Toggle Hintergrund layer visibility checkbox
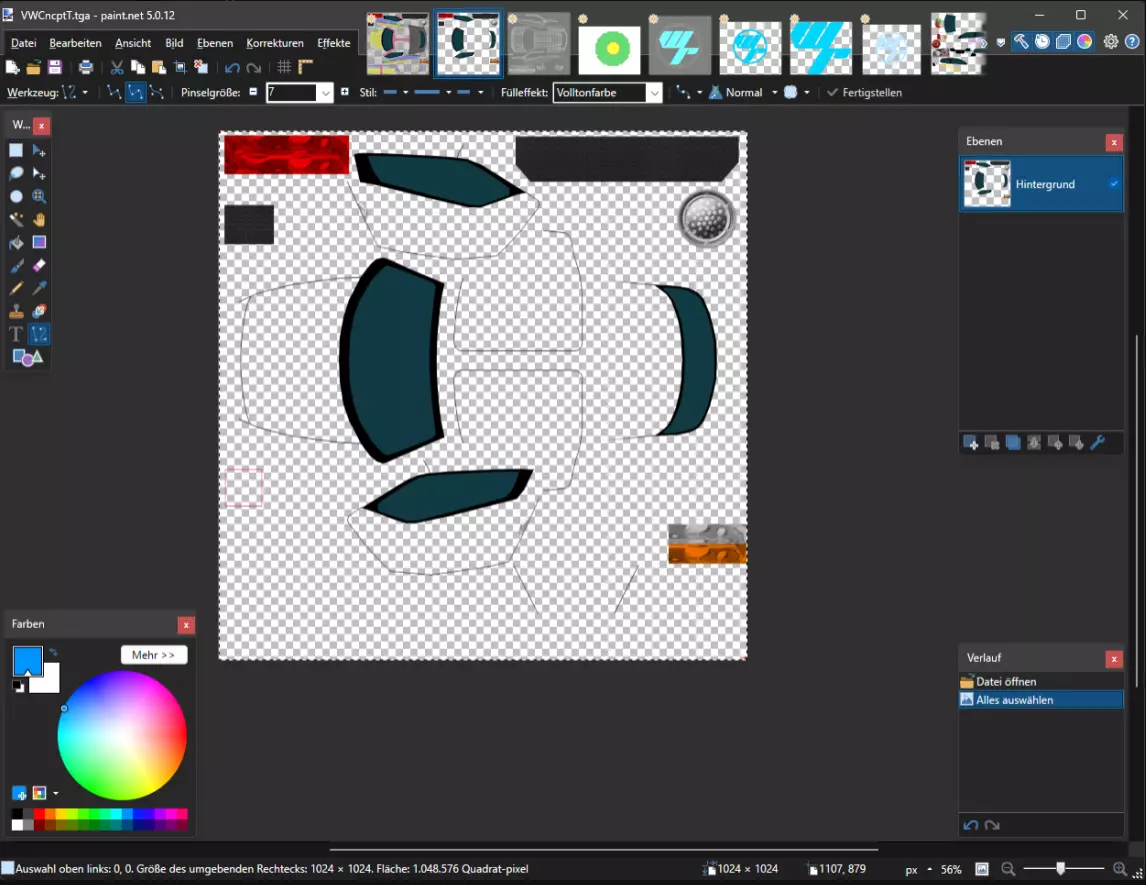This screenshot has width=1146, height=885. coord(1114,184)
